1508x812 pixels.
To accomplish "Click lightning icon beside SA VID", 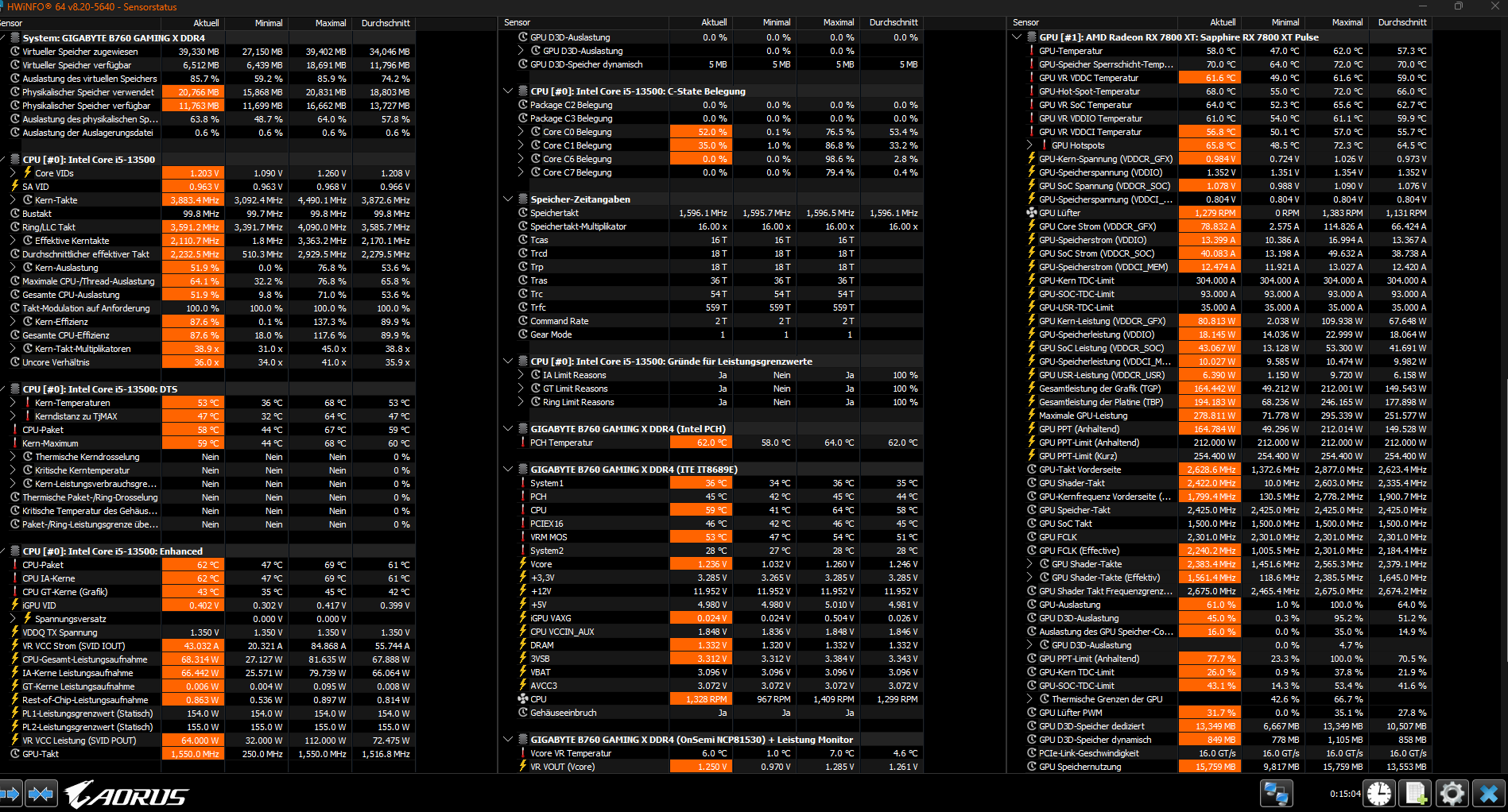I will [x=14, y=187].
